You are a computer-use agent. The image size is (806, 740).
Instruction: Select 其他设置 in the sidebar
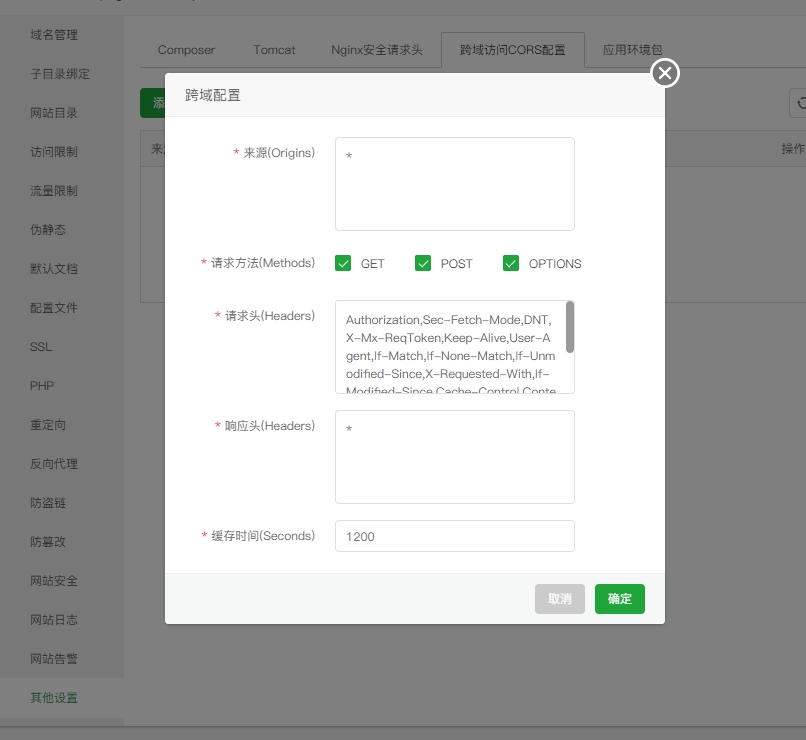tap(53, 698)
